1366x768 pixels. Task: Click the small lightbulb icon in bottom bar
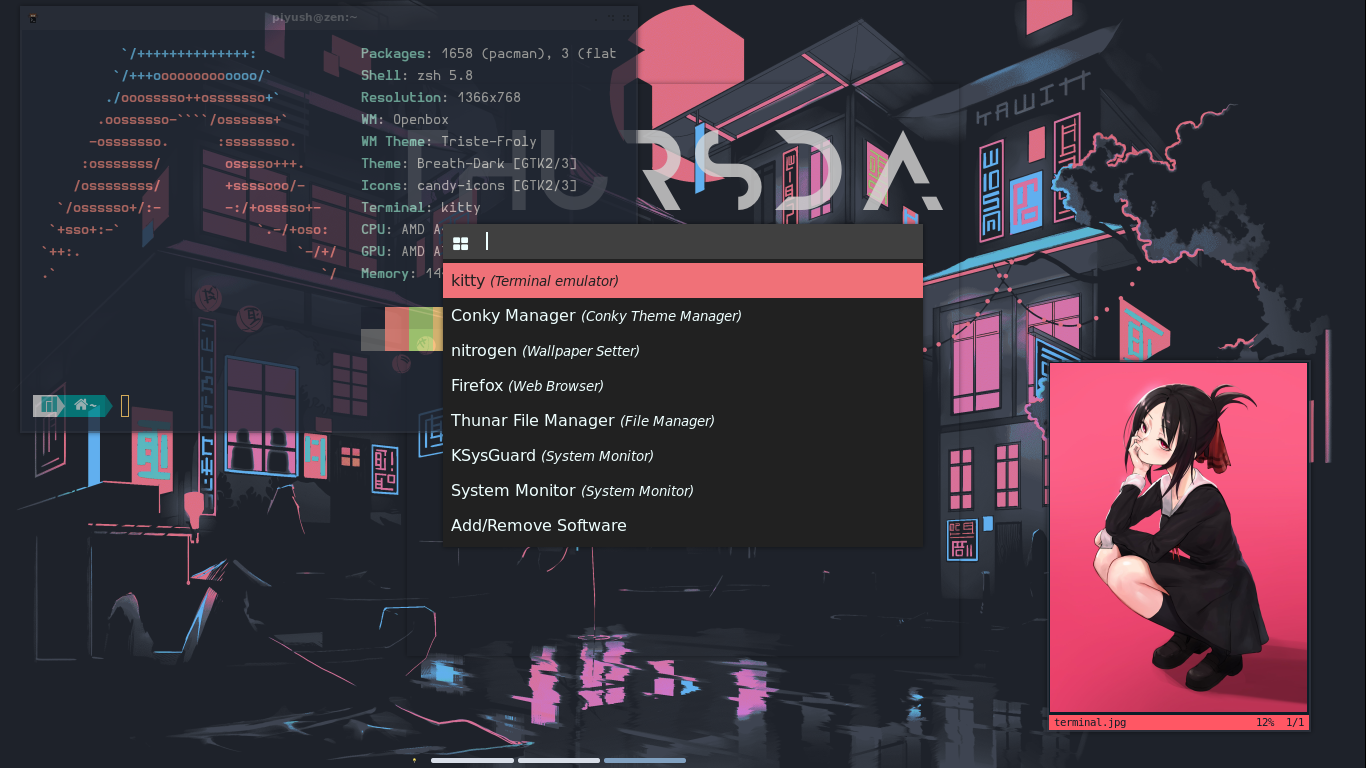click(x=414, y=761)
